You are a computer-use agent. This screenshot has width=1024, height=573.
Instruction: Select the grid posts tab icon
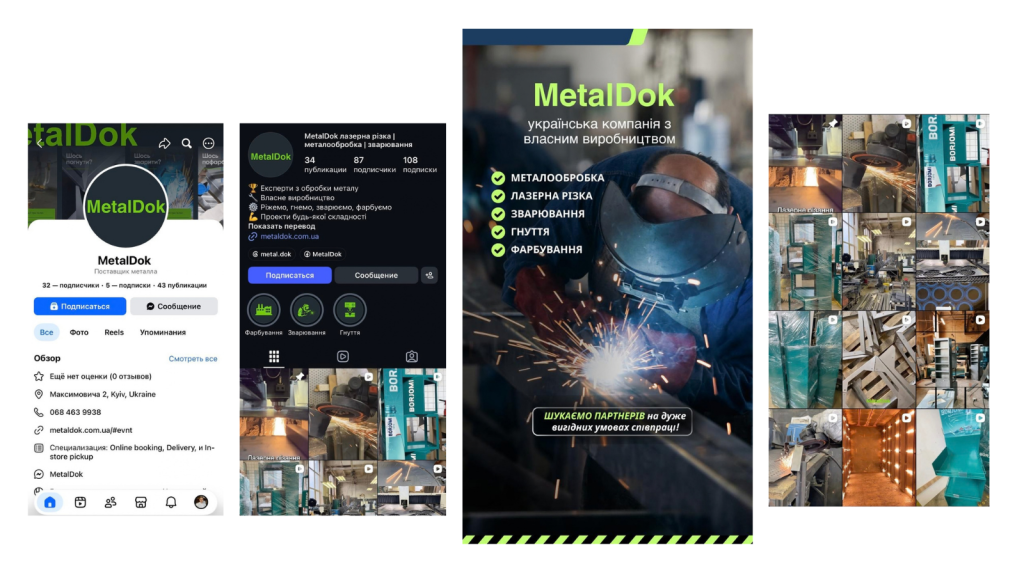(x=274, y=356)
